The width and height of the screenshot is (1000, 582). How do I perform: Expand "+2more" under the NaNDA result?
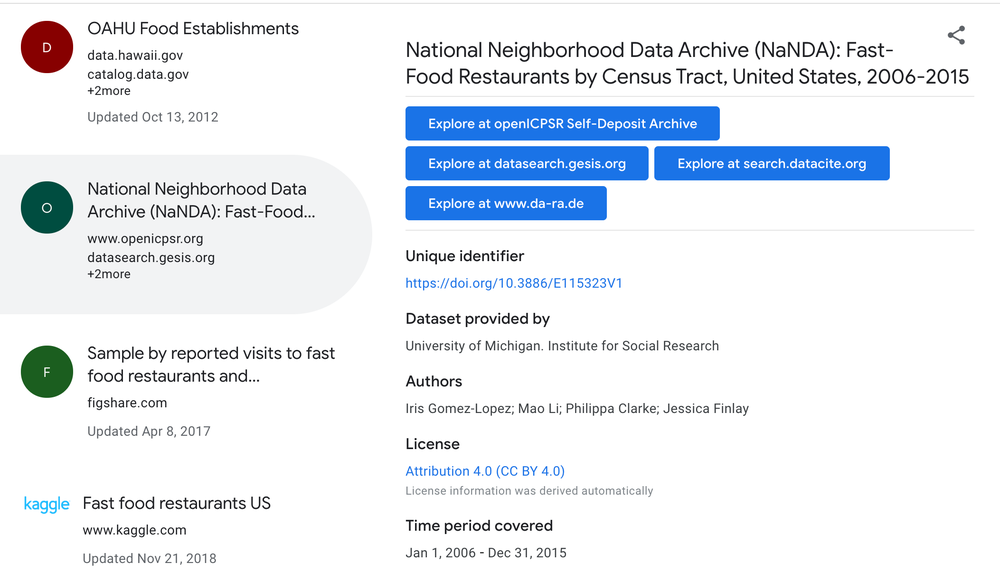point(108,273)
